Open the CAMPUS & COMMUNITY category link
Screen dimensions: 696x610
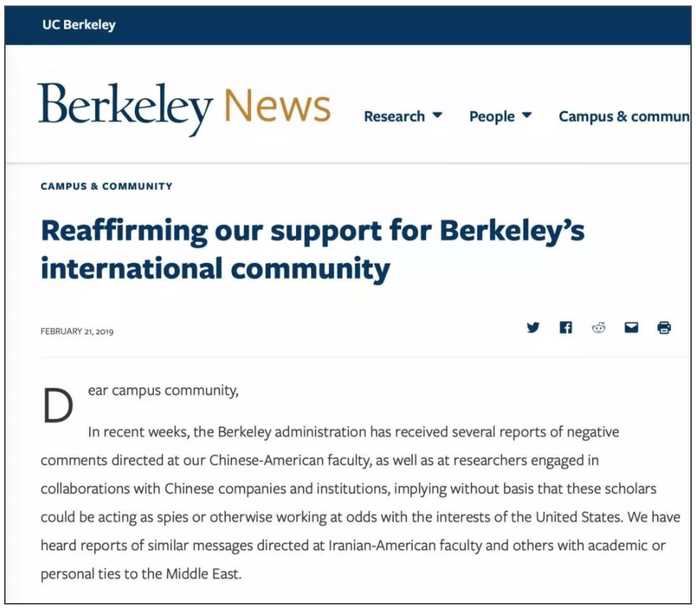point(107,186)
